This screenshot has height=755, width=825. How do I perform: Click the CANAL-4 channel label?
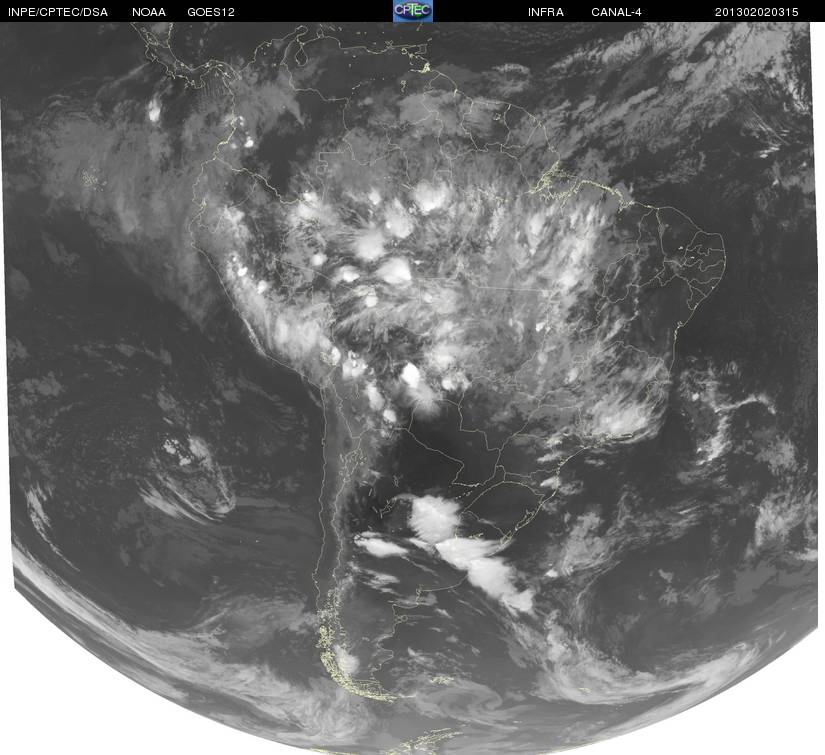(x=616, y=12)
